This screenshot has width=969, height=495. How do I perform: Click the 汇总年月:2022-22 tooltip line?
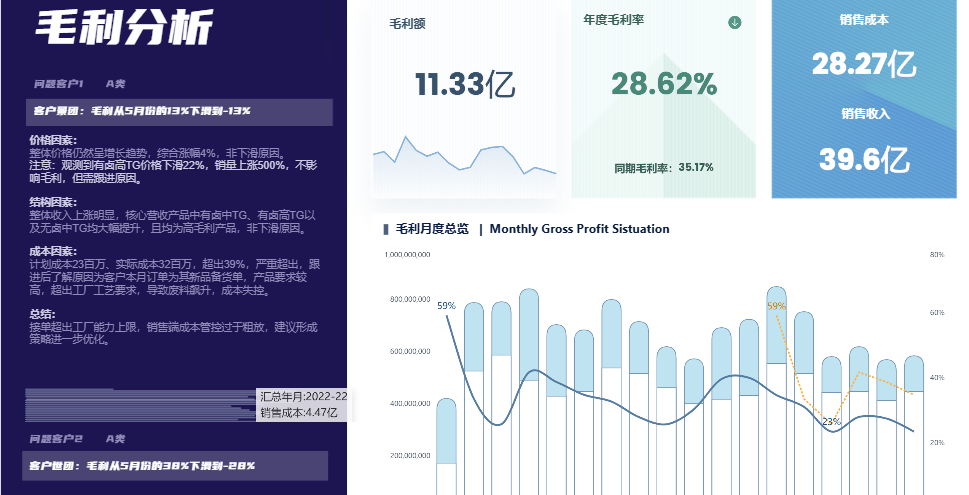point(303,397)
